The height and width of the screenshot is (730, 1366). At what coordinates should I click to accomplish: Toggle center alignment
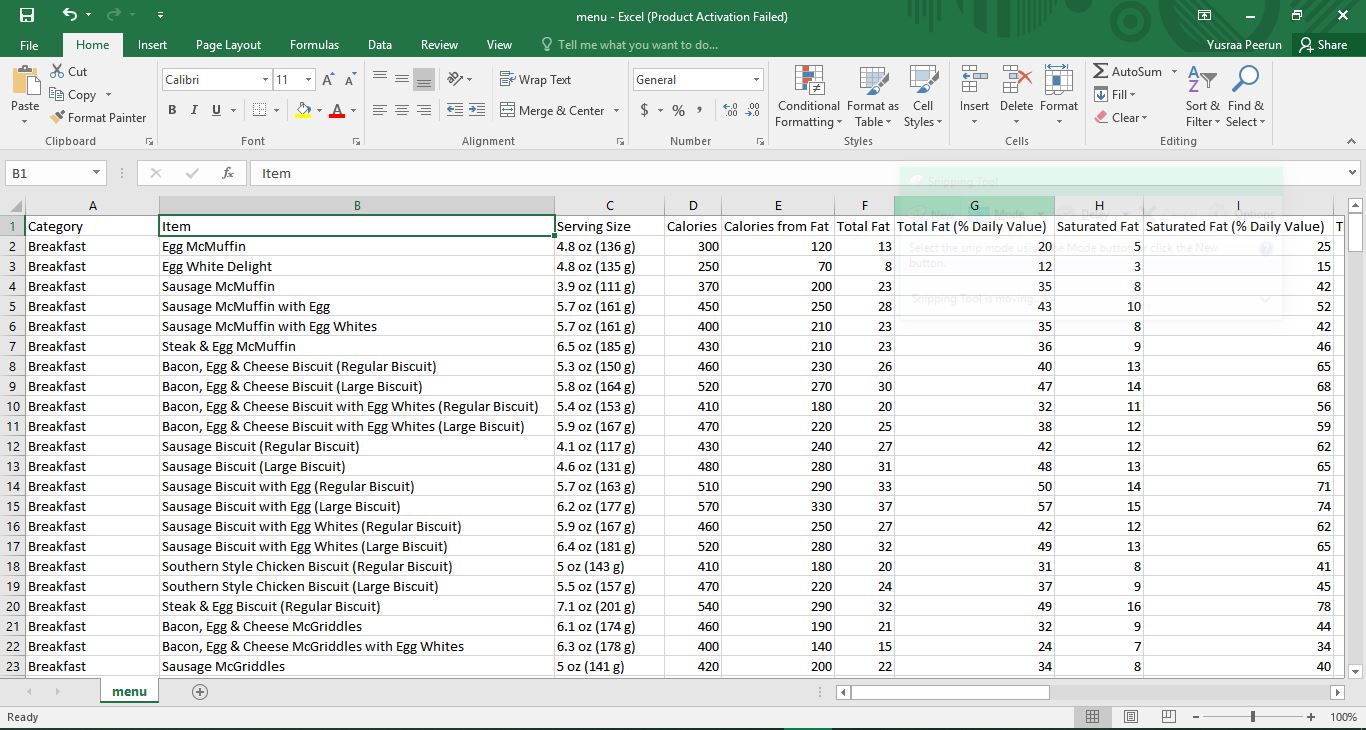tap(401, 110)
